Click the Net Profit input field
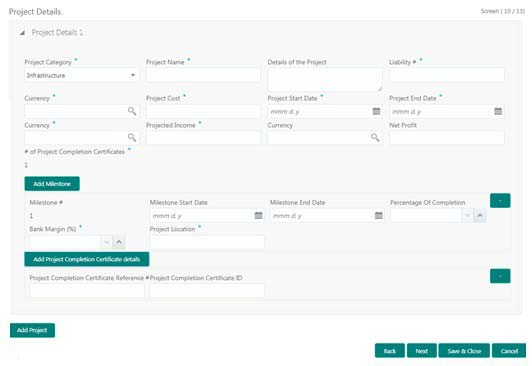The image size is (532, 366). (447, 138)
